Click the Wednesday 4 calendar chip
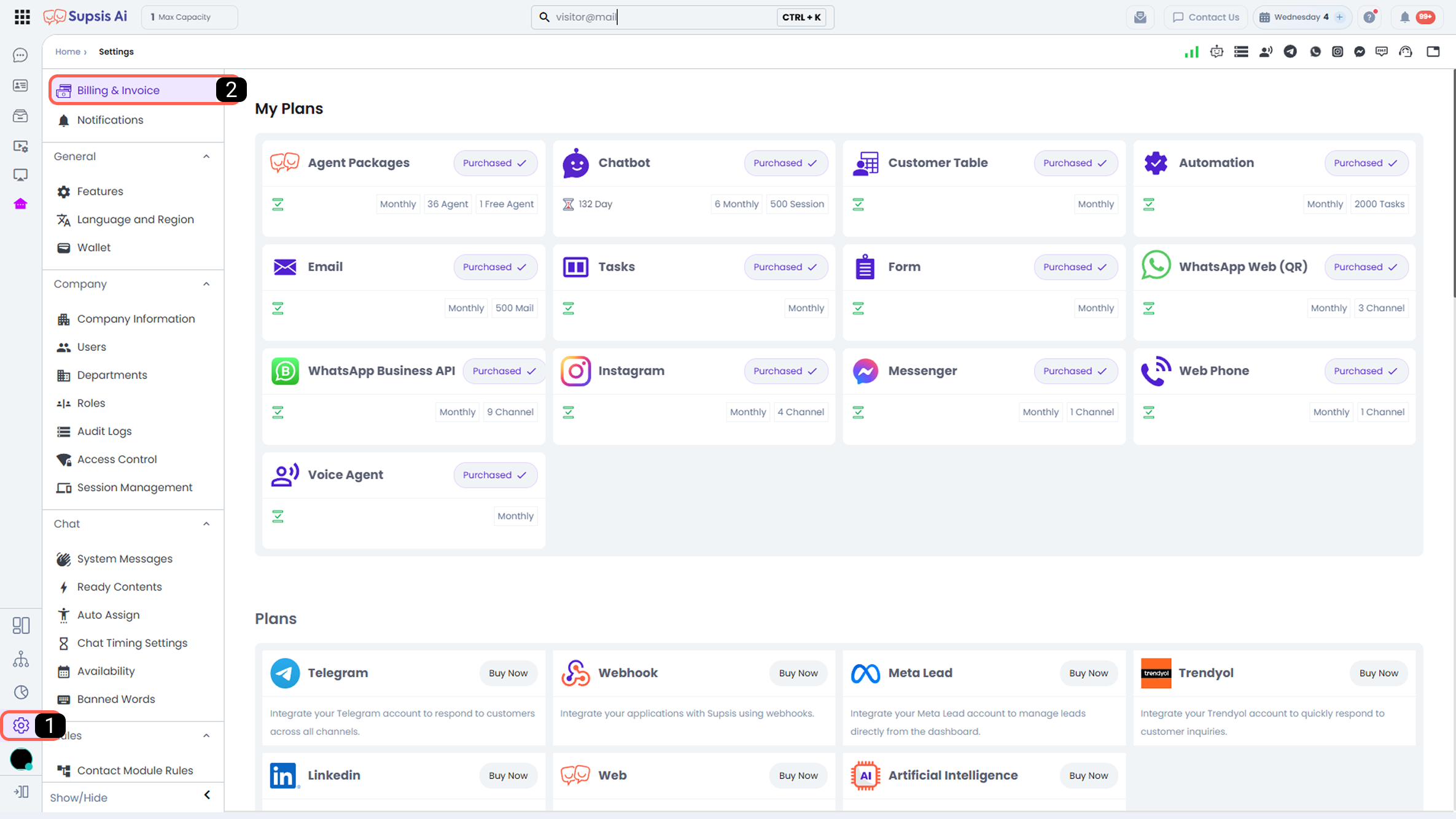The image size is (1456, 819). (x=1303, y=17)
